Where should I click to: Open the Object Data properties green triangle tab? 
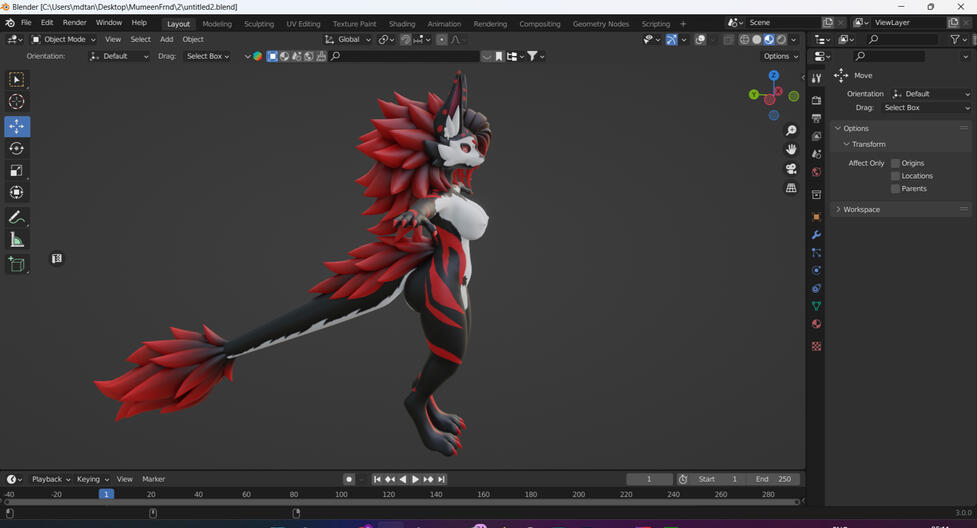816,306
